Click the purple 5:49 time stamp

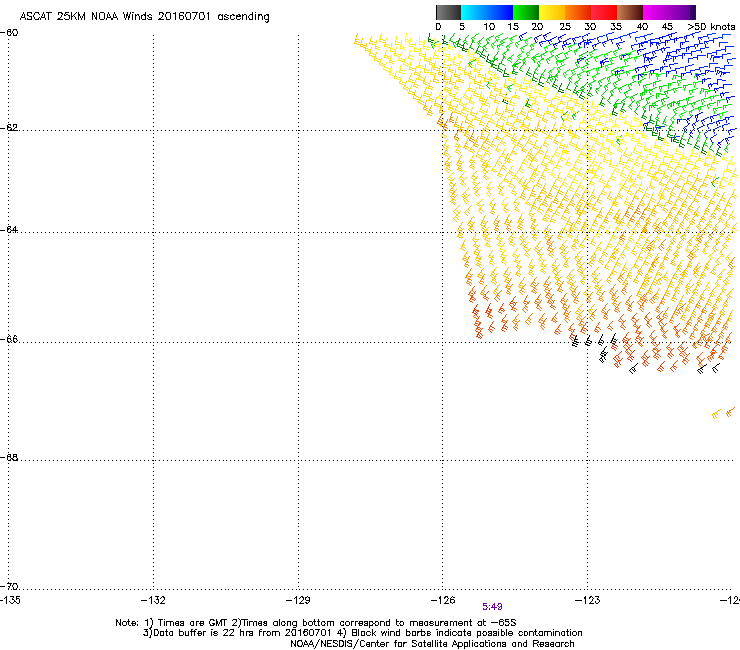492,607
